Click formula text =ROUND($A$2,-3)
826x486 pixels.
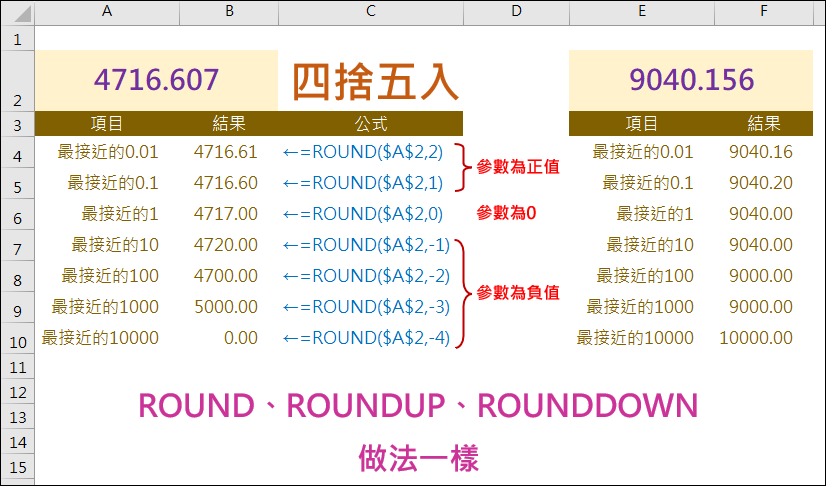[x=375, y=308]
